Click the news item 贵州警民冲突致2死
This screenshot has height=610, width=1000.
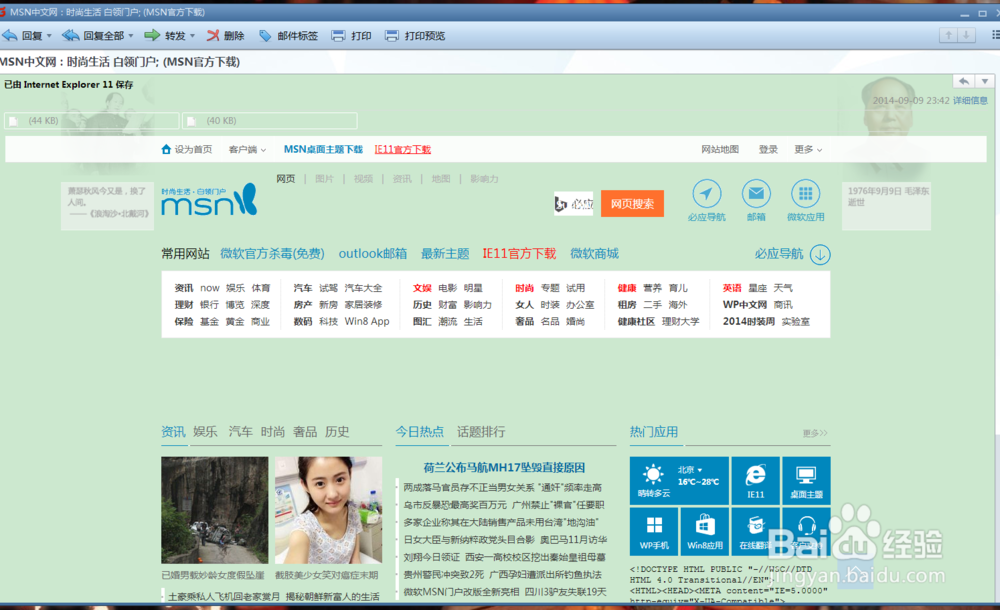444,574
